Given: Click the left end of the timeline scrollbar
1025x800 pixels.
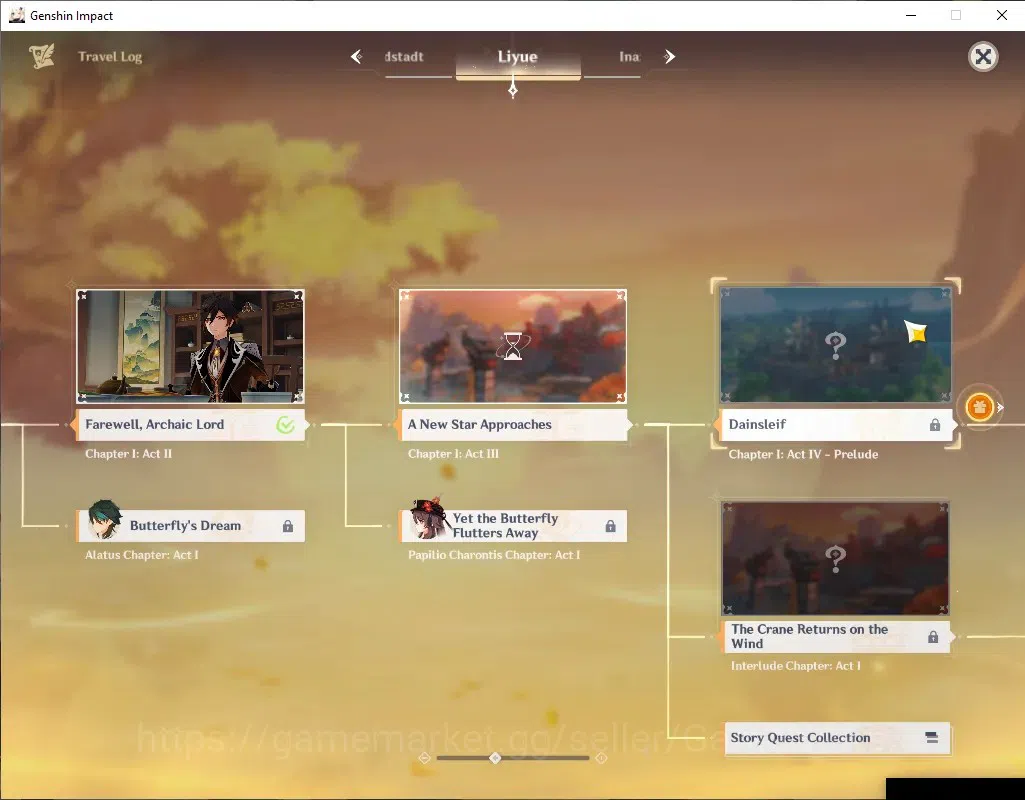Looking at the screenshot, I should [425, 758].
